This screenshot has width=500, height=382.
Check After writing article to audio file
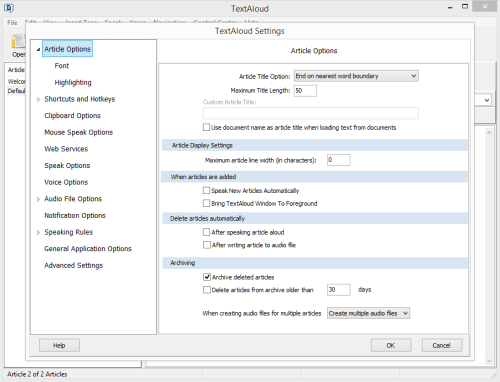tap(207, 245)
